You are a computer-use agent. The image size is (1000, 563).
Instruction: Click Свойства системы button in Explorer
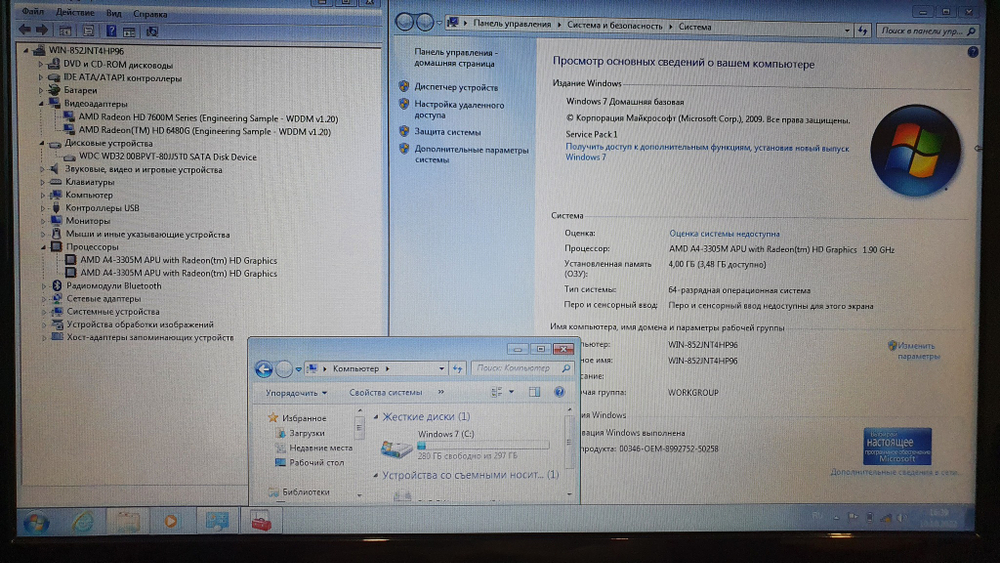pos(385,393)
